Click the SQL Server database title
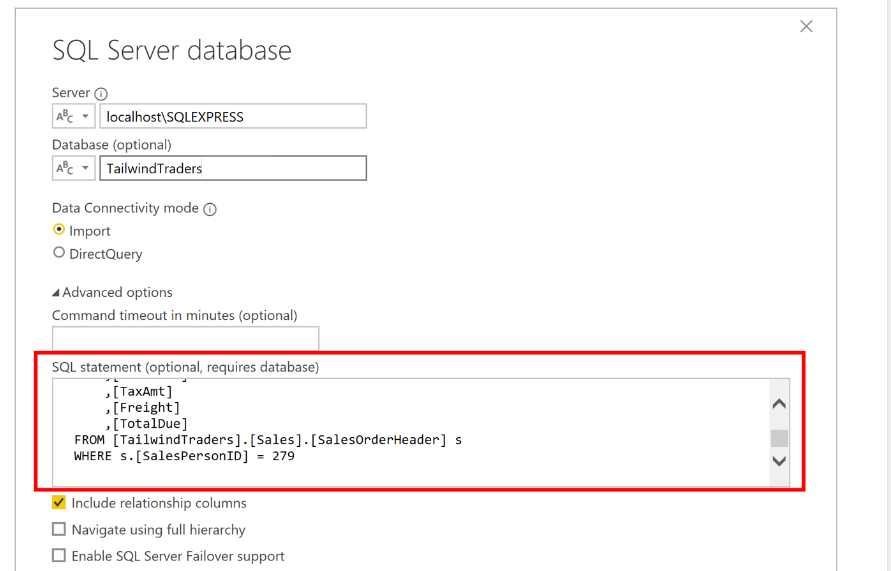 [172, 50]
